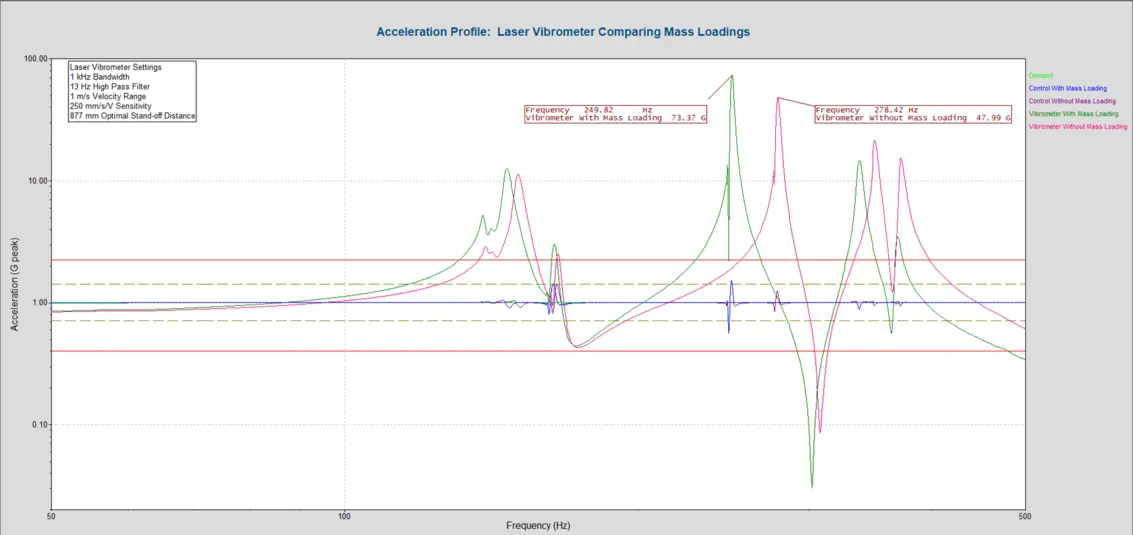Click the 10.00 y-axis tick label
1133x535 pixels.
[38, 181]
